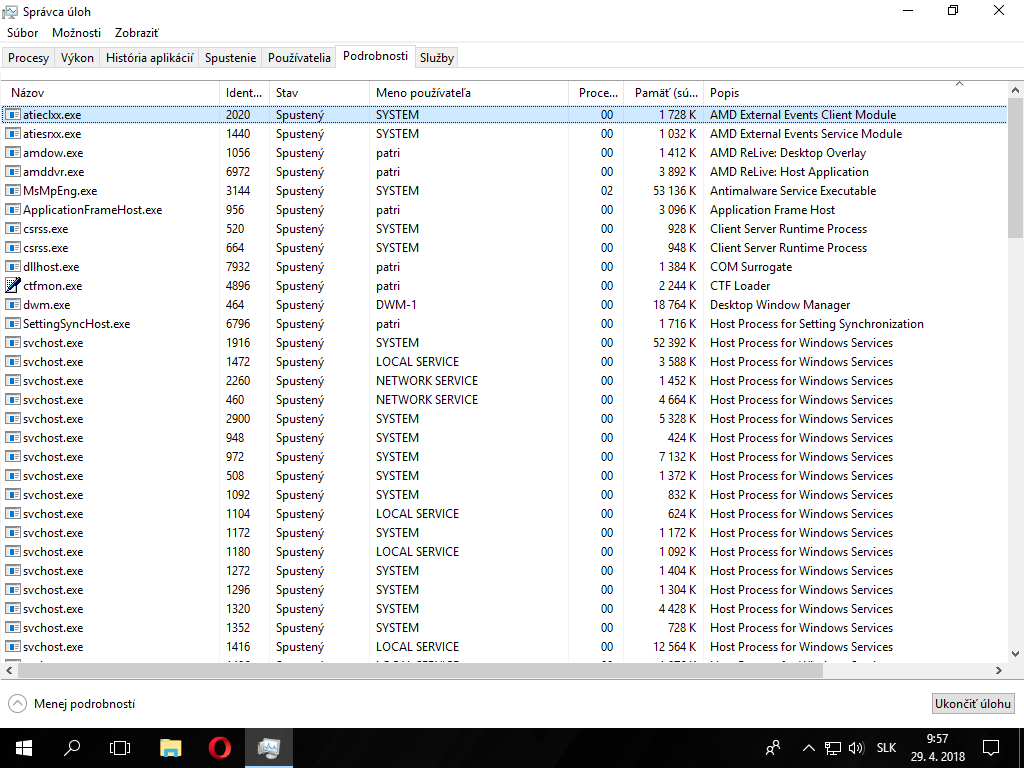The height and width of the screenshot is (768, 1024).
Task: Open taskbar Search magnifier
Action: [72, 748]
